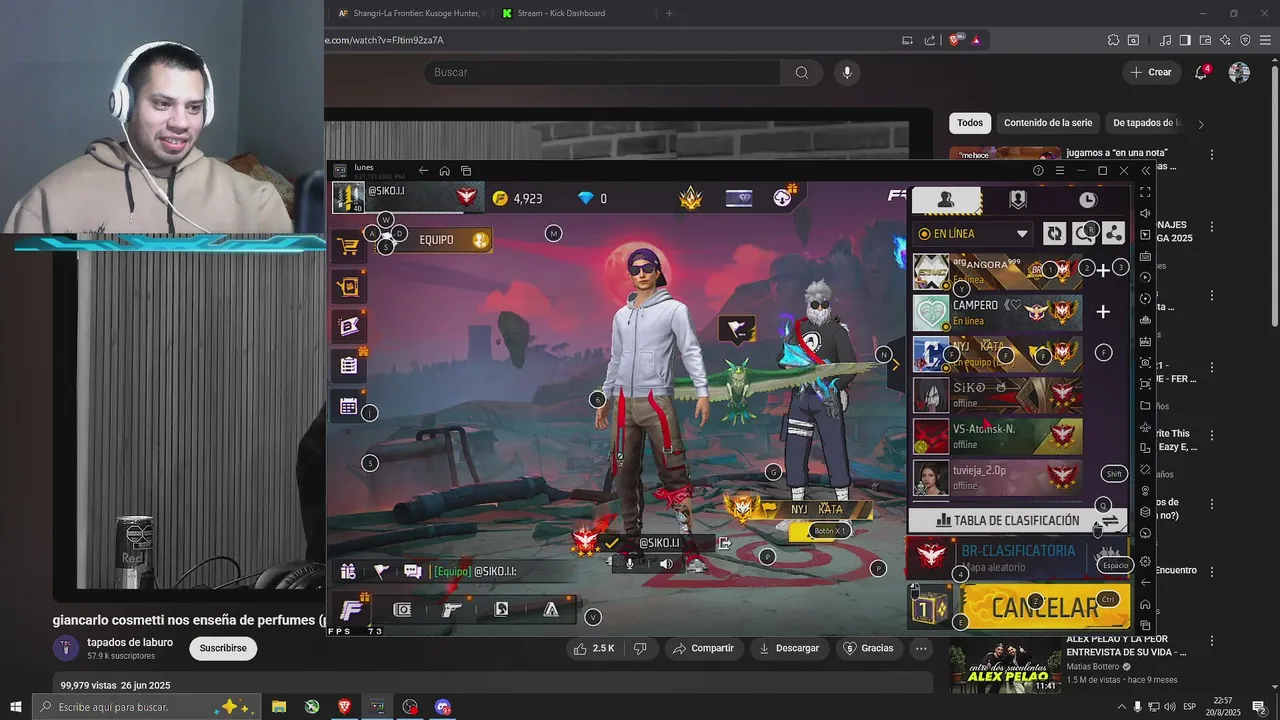
Task: Select the Shangri-La Frontier browser tab
Action: coord(409,13)
